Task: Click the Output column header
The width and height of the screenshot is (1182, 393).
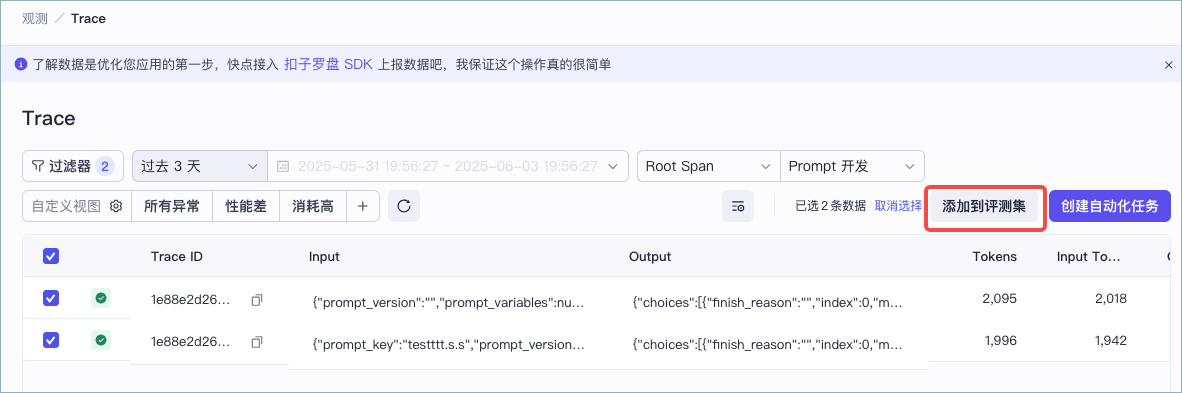Action: [x=650, y=257]
